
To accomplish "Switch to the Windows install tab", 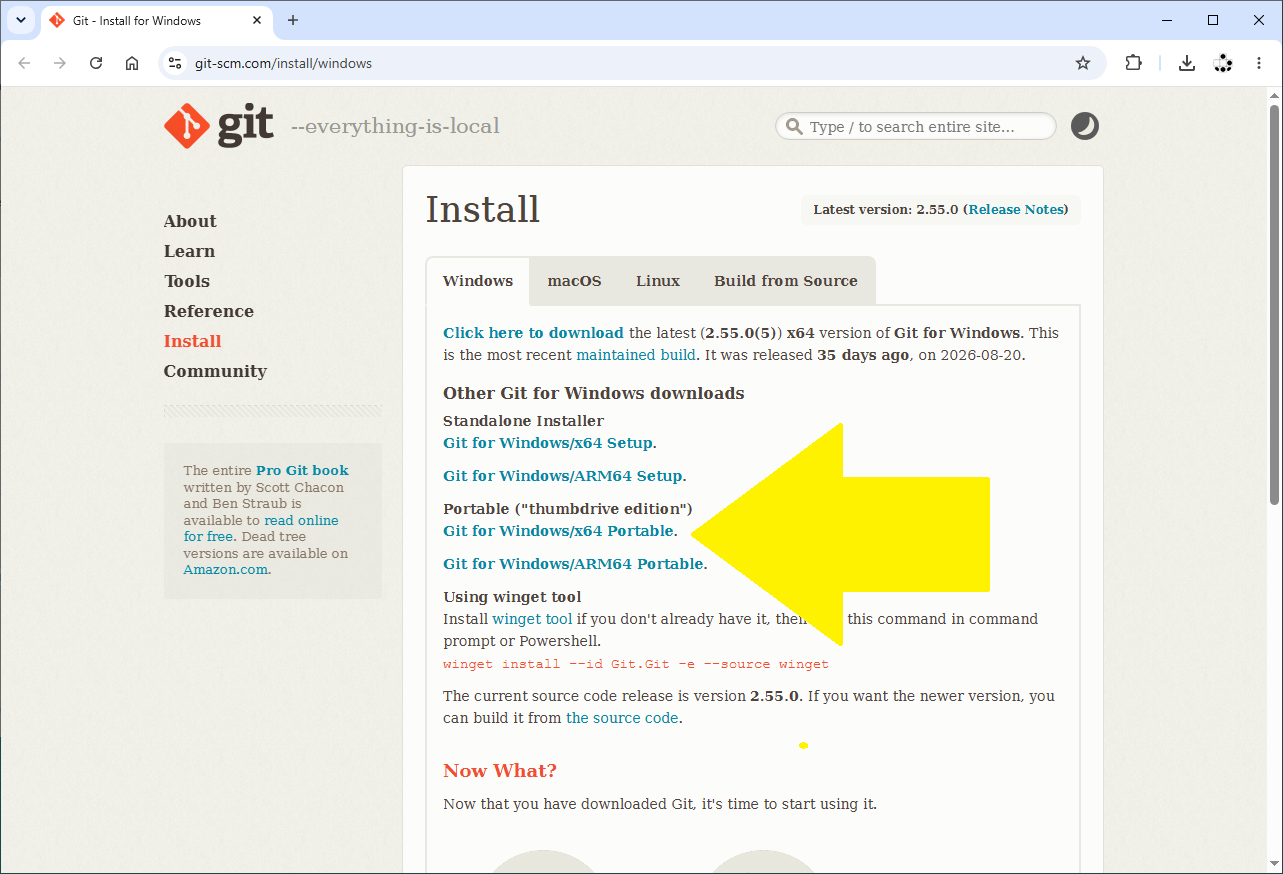I will point(478,281).
